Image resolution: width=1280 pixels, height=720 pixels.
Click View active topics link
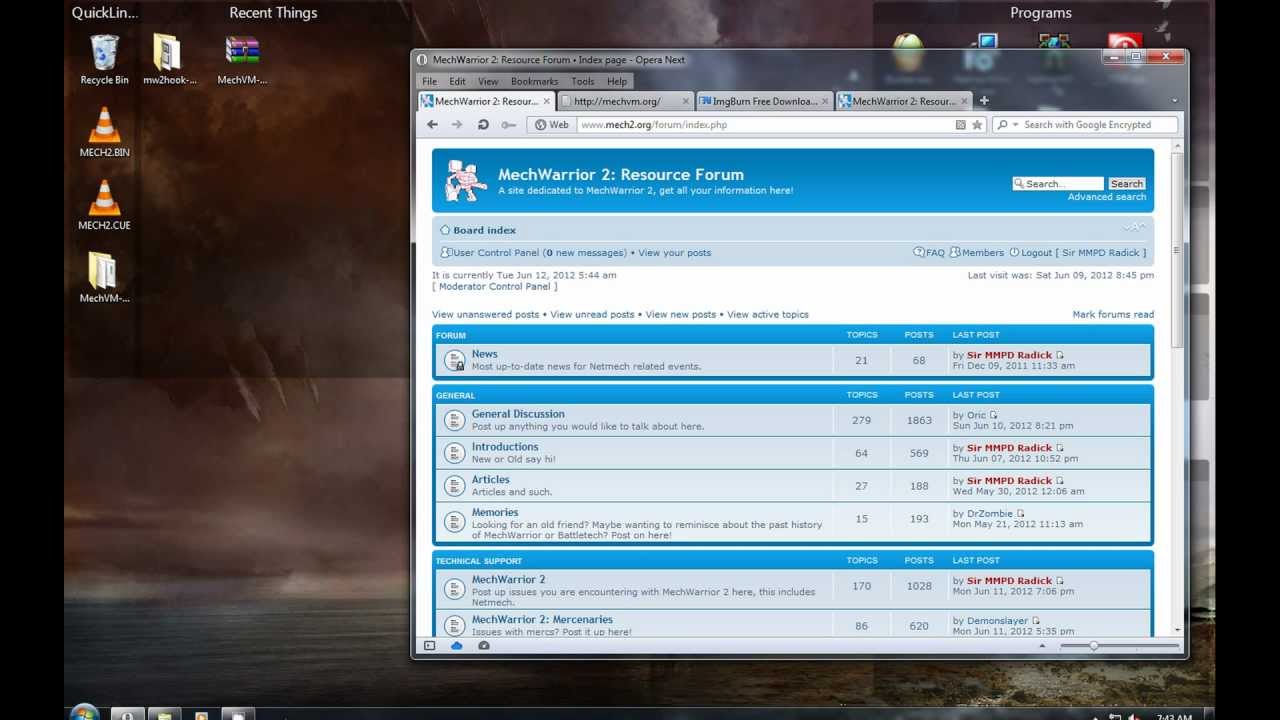(x=768, y=315)
